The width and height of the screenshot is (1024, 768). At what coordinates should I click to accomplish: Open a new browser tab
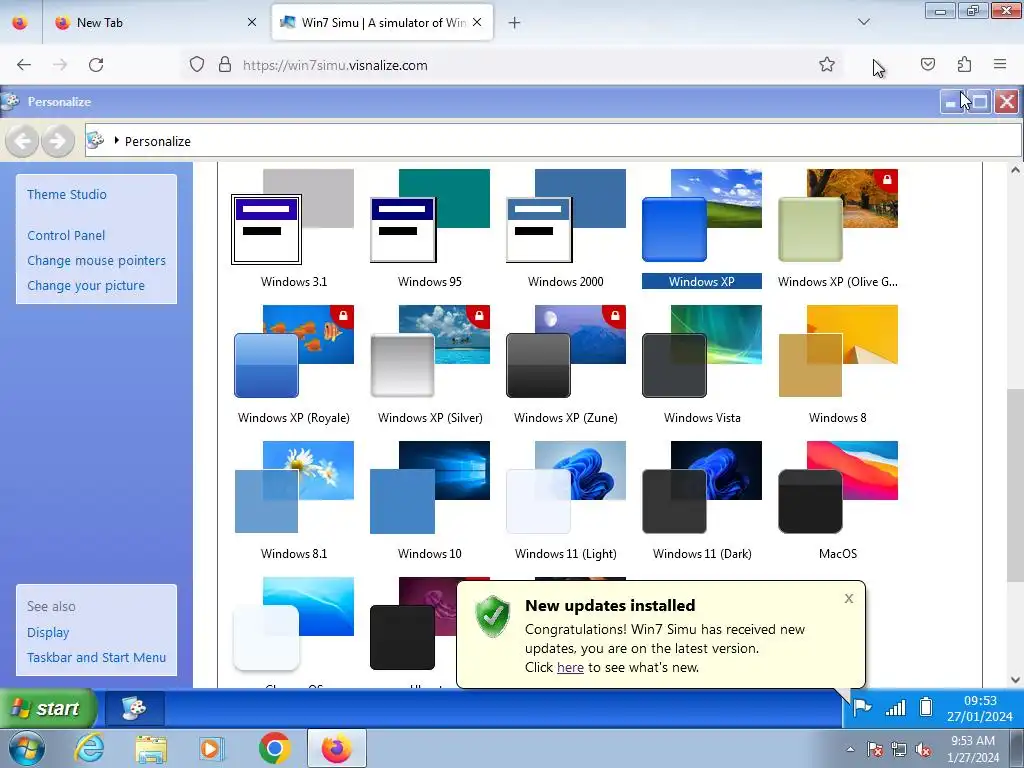pyautogui.click(x=515, y=23)
